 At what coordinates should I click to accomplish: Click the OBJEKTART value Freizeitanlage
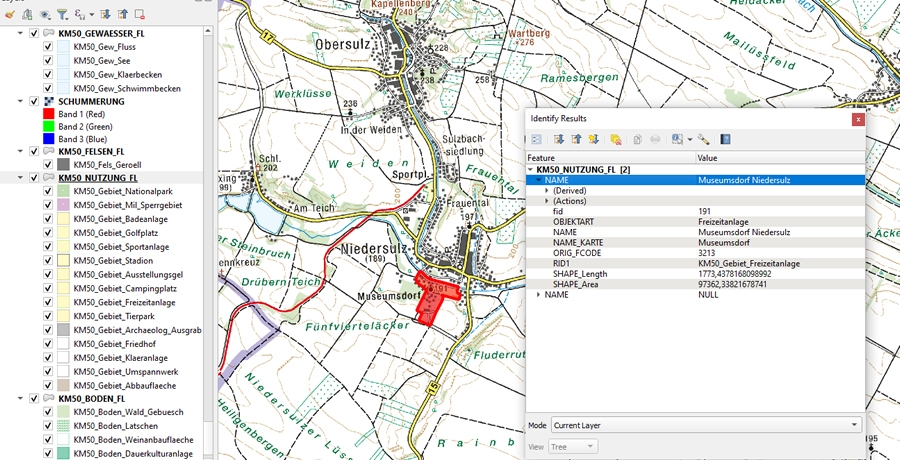point(723,222)
